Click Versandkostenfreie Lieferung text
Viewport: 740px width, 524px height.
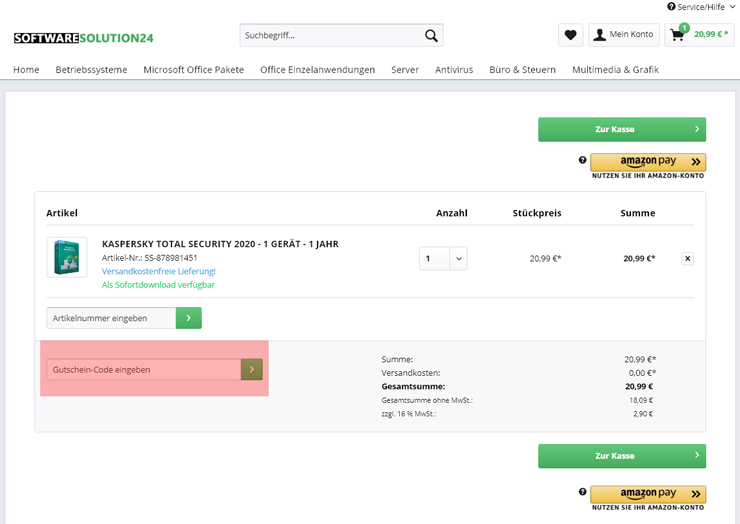(159, 271)
